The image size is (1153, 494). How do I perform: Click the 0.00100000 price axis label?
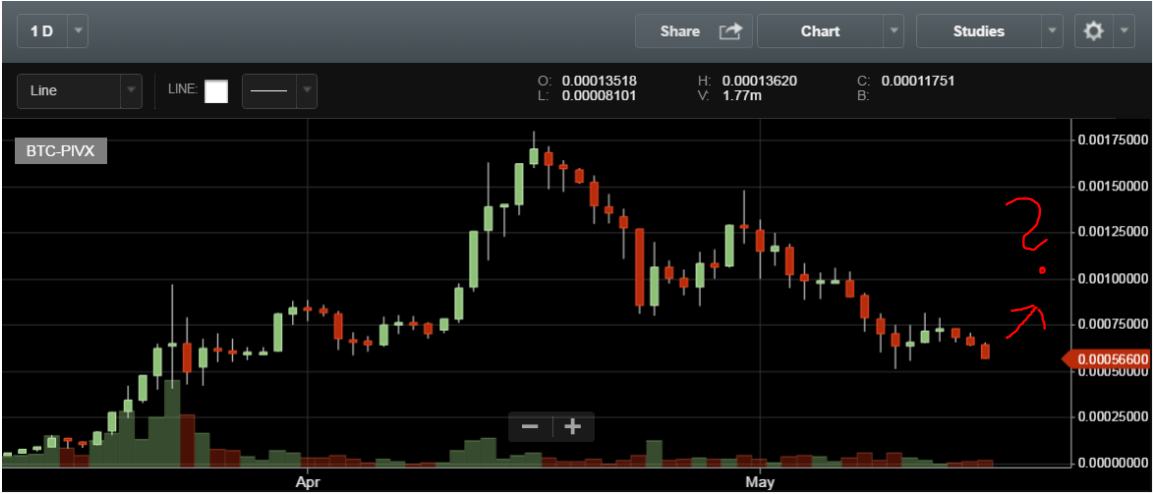tap(1112, 279)
